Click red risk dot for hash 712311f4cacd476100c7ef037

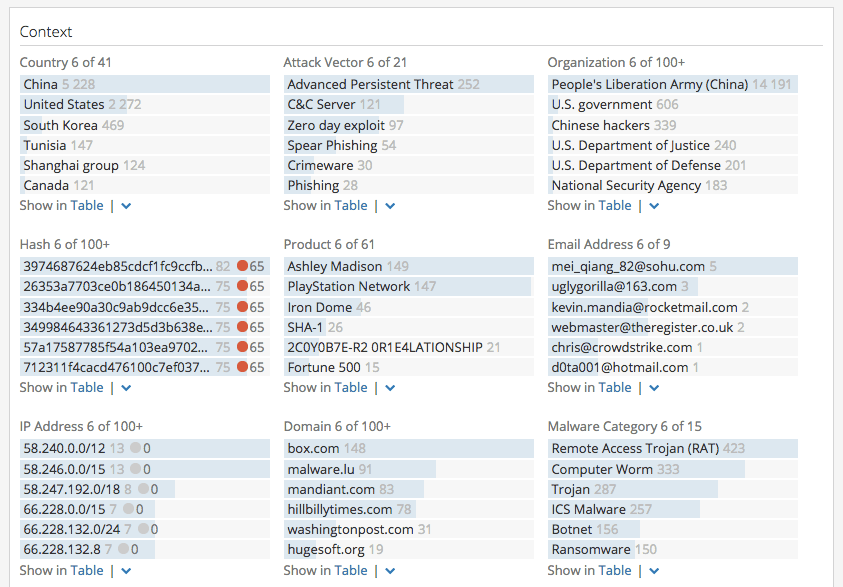pyautogui.click(x=242, y=367)
